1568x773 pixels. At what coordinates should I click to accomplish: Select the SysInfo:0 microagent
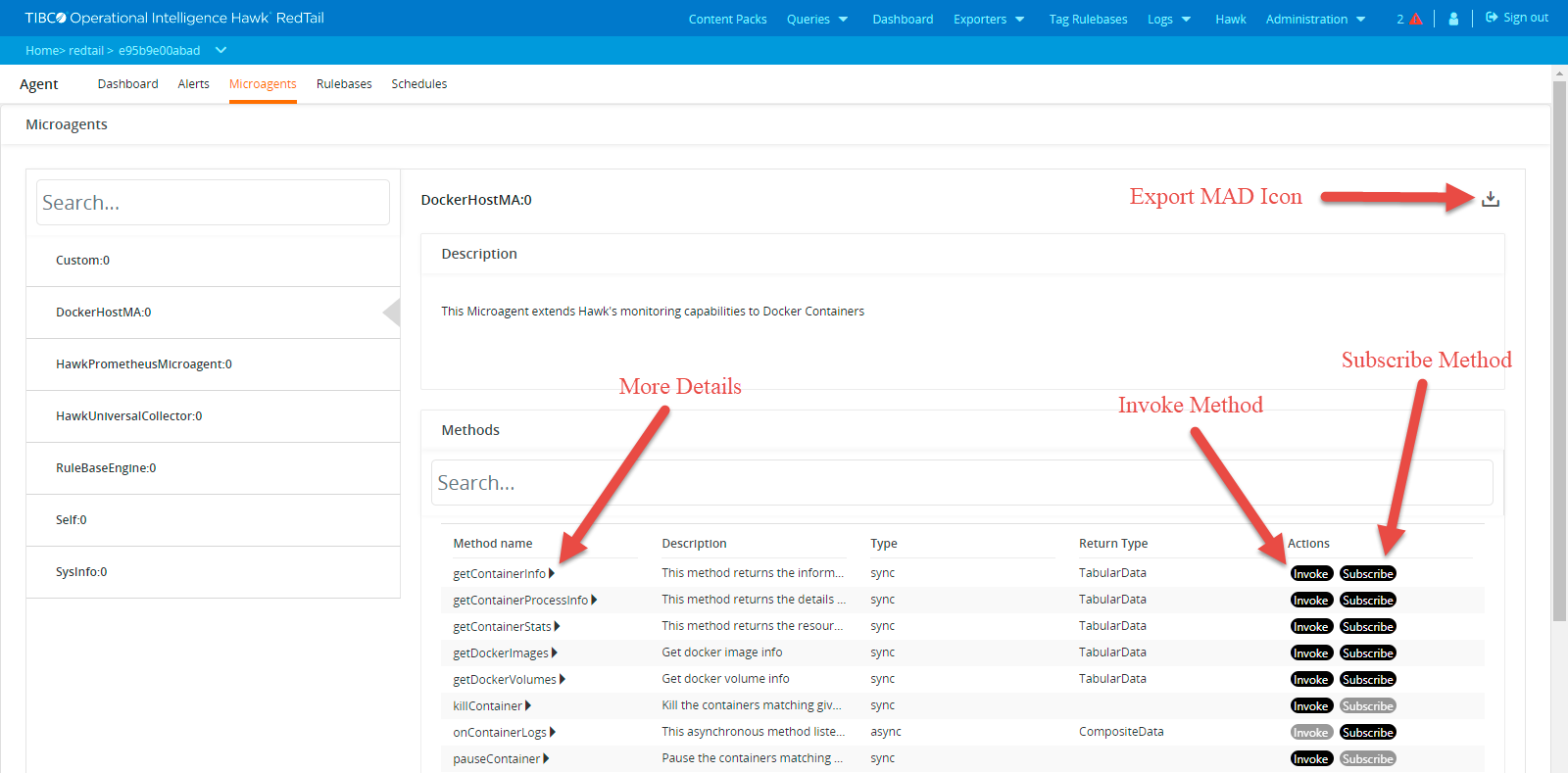pyautogui.click(x=81, y=572)
